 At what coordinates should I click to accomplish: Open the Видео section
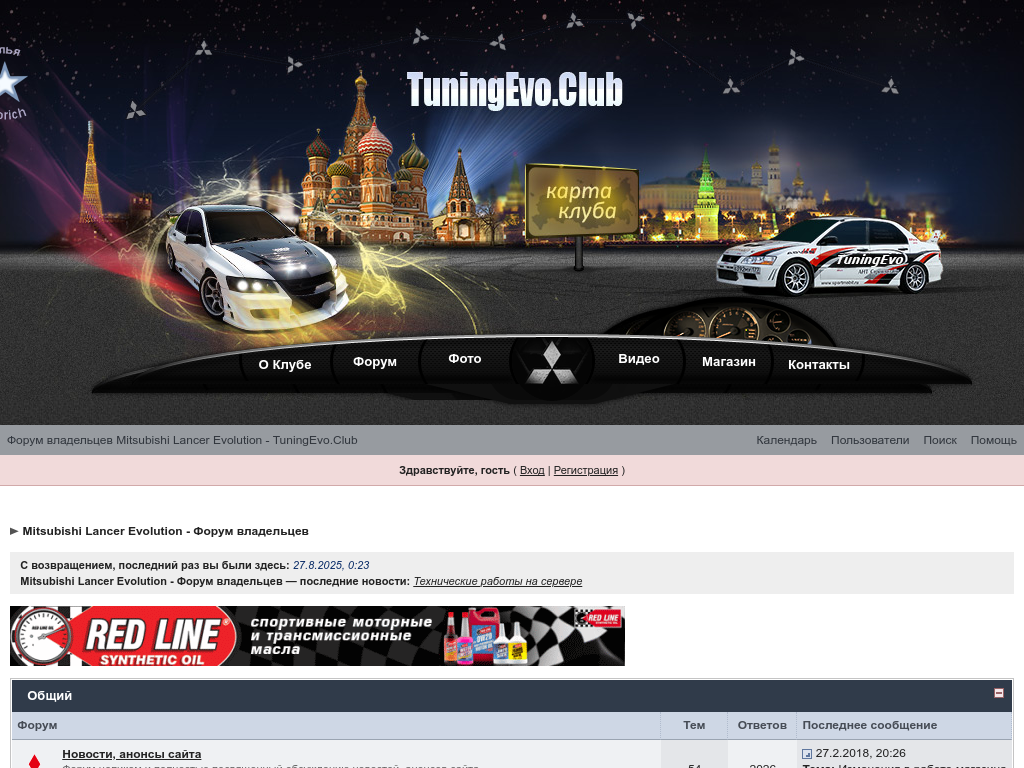point(638,359)
